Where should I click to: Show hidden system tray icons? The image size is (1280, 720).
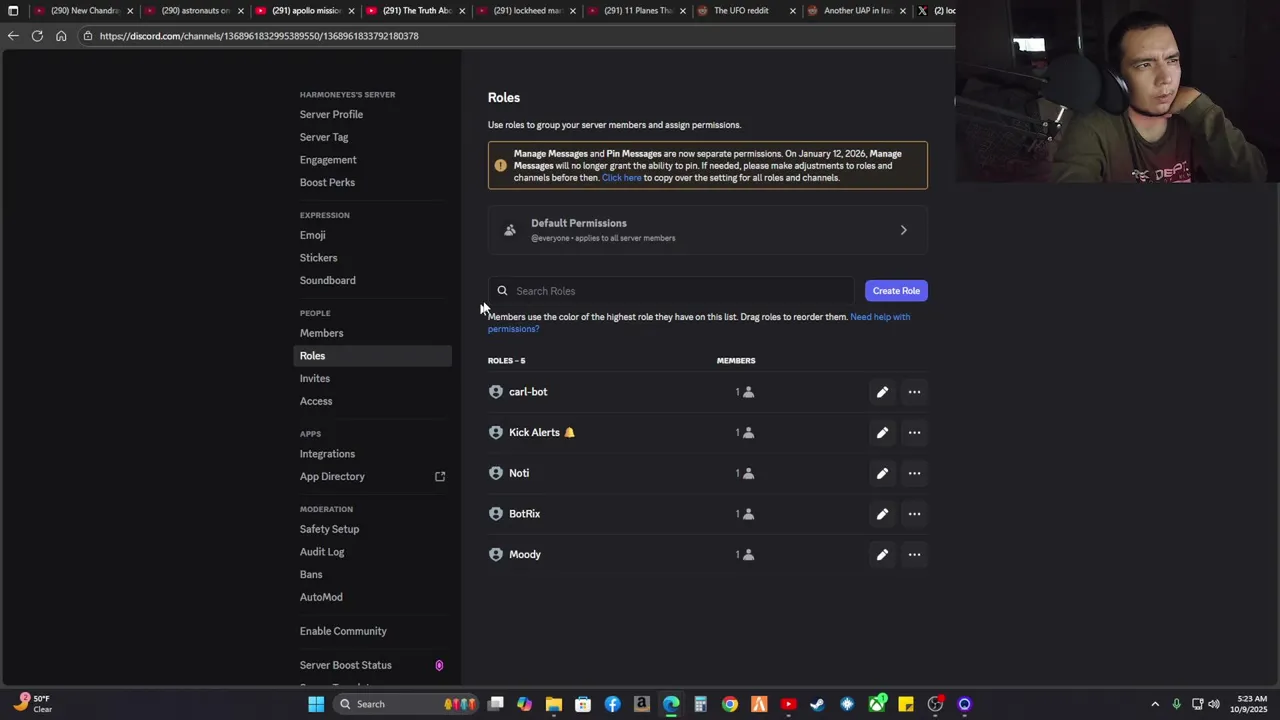pyautogui.click(x=1155, y=704)
